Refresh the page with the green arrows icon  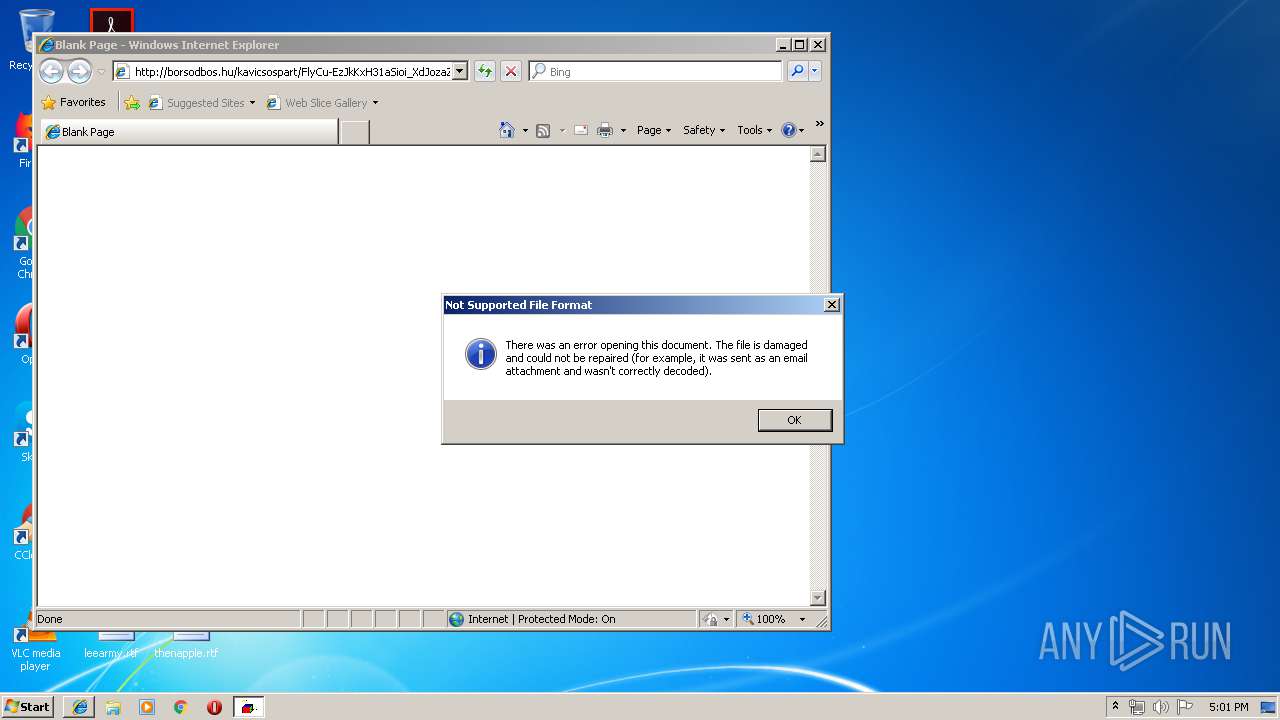[x=485, y=71]
